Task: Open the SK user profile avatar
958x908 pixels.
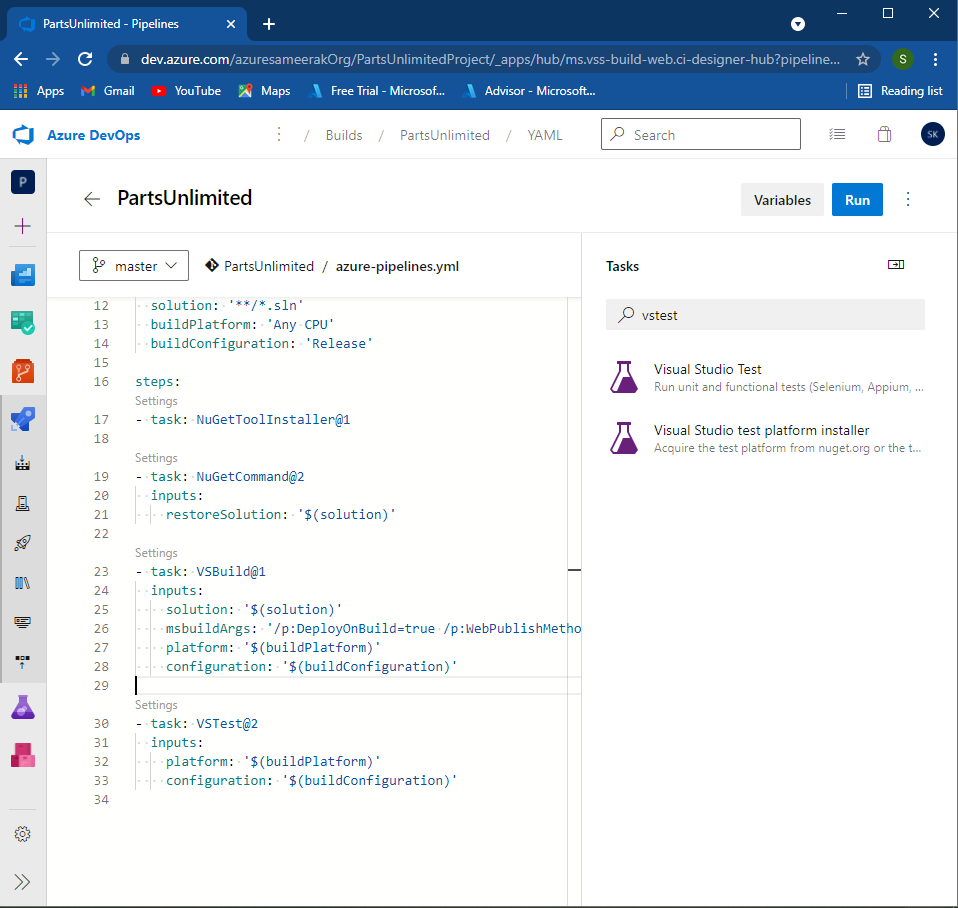Action: point(932,134)
